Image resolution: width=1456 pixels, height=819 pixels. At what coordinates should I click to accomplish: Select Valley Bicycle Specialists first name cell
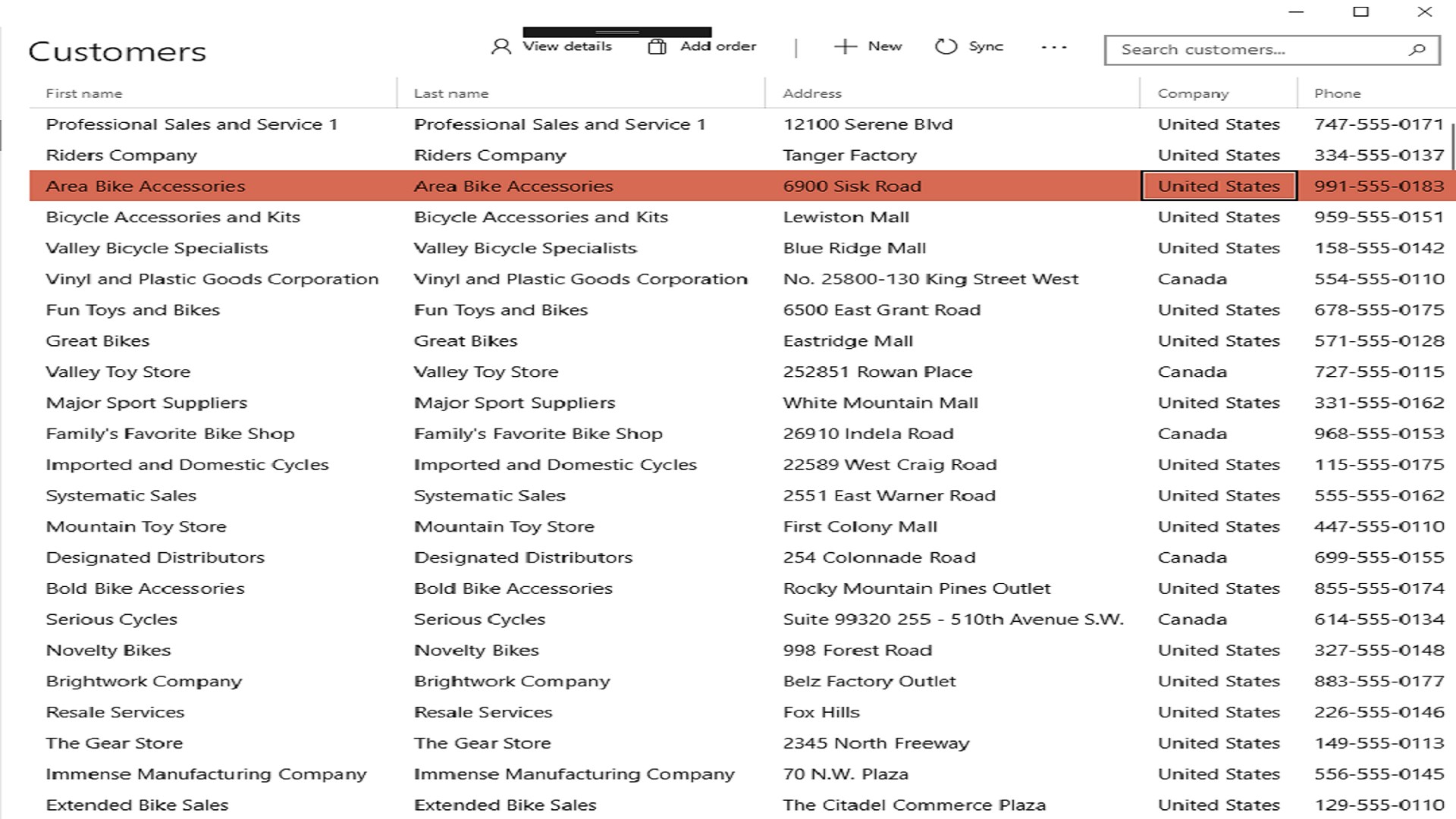[x=157, y=248]
